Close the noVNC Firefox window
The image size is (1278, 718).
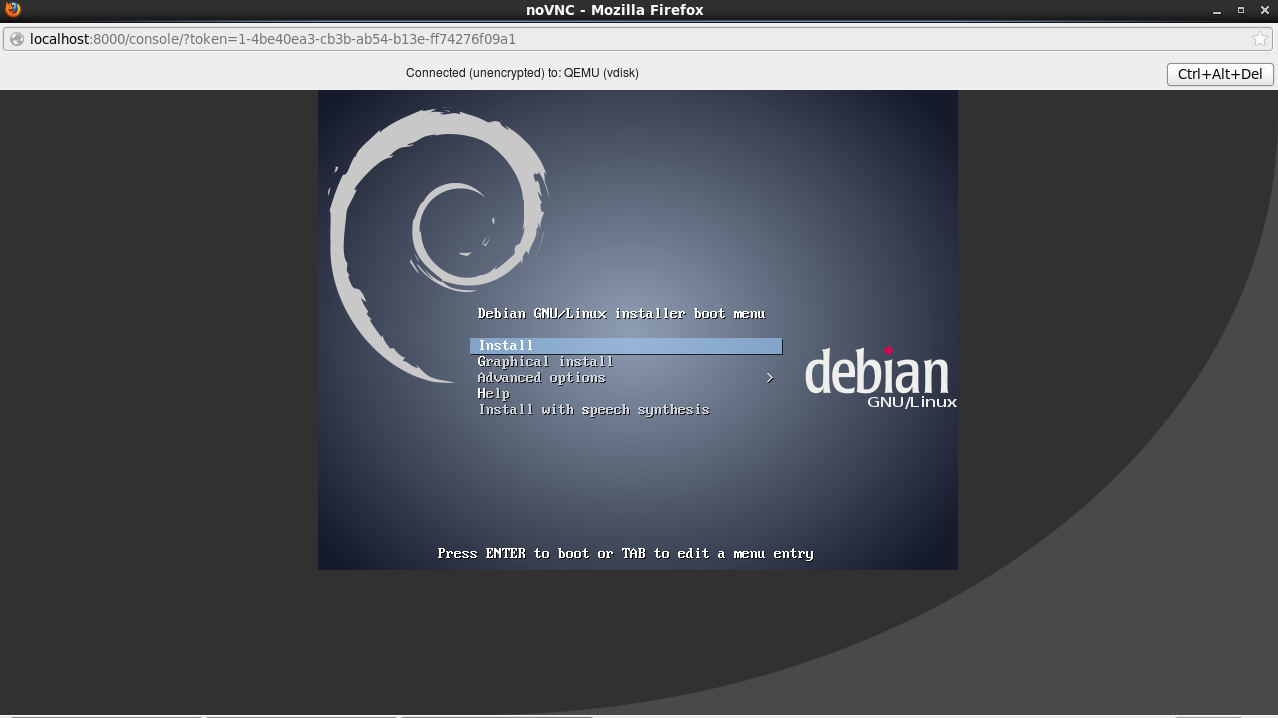tap(1265, 10)
